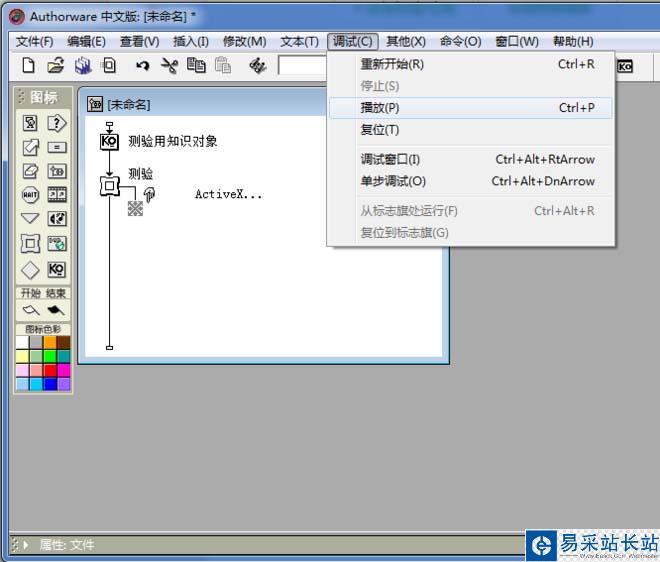This screenshot has height=562, width=660.
Task: Click the Save All toolbar icon
Action: click(83, 66)
